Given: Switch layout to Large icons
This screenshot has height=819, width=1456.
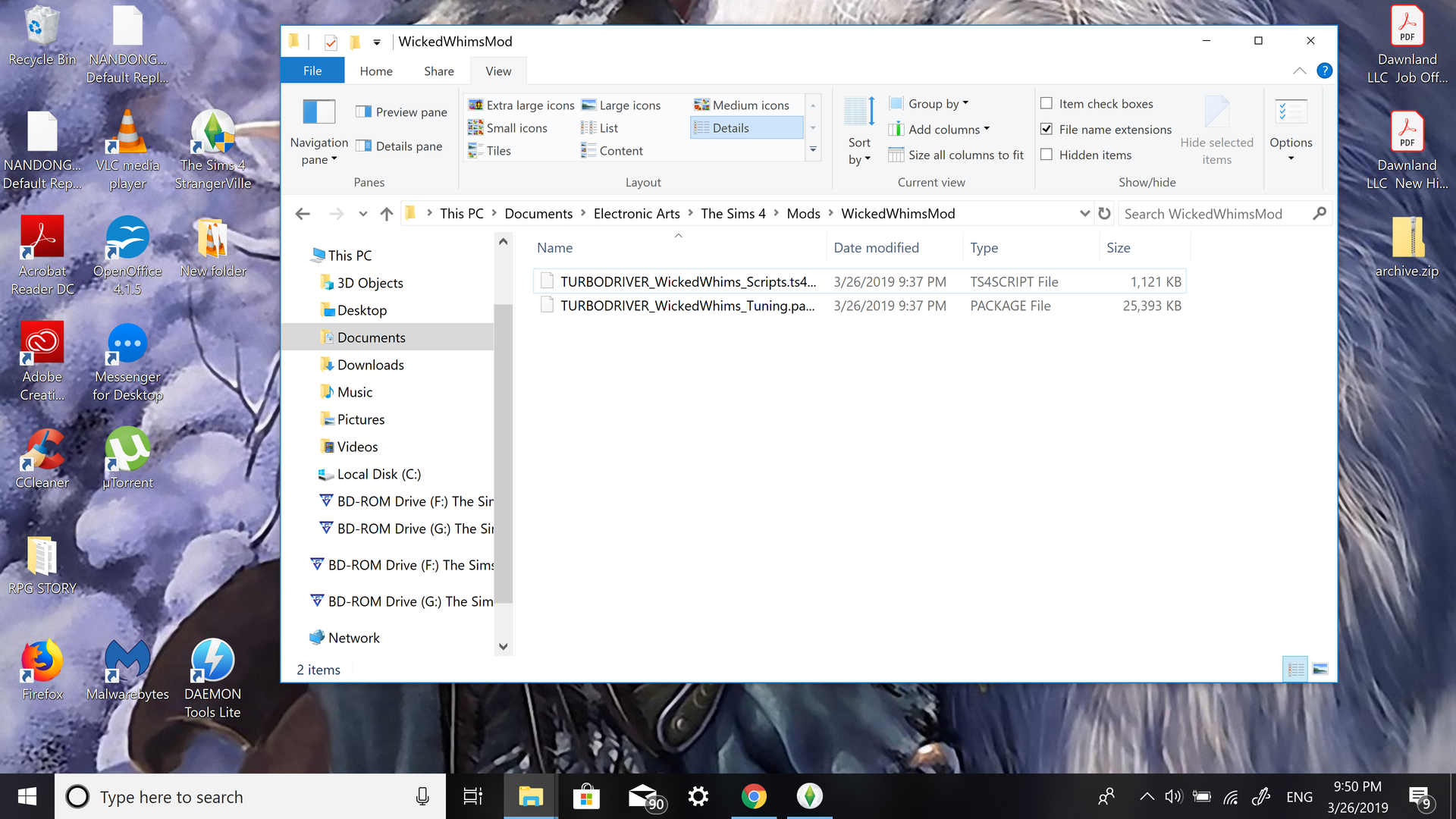Looking at the screenshot, I should pyautogui.click(x=621, y=105).
